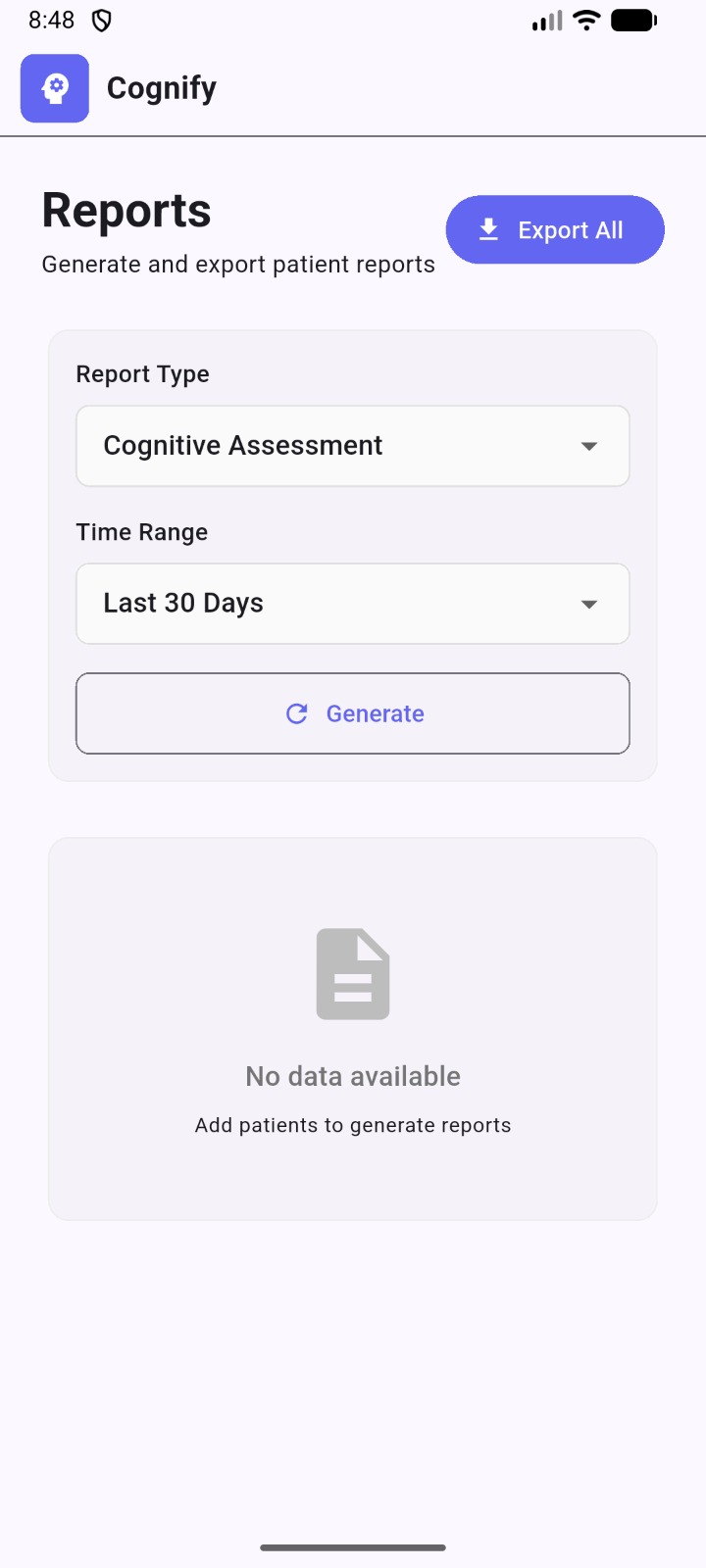
Task: Click the gray document icon in empty state
Action: coord(352,973)
